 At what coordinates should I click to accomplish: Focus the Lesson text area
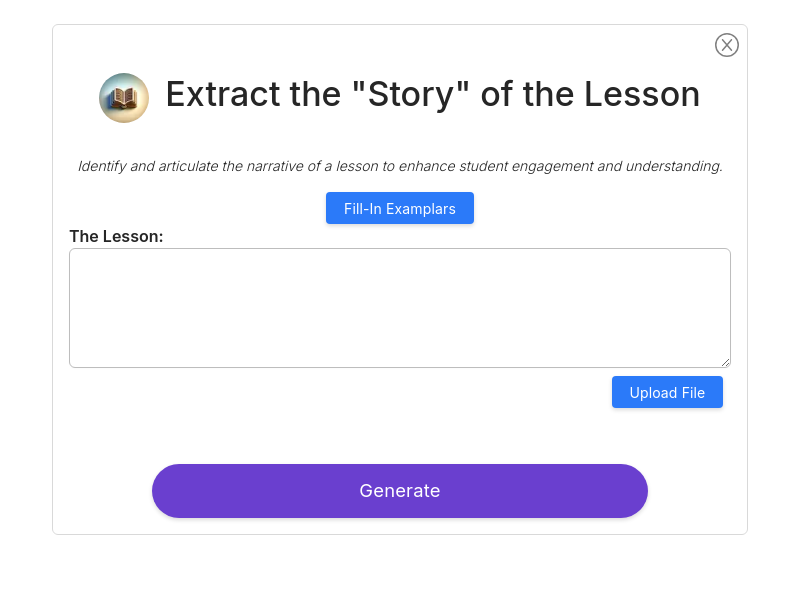pos(399,308)
